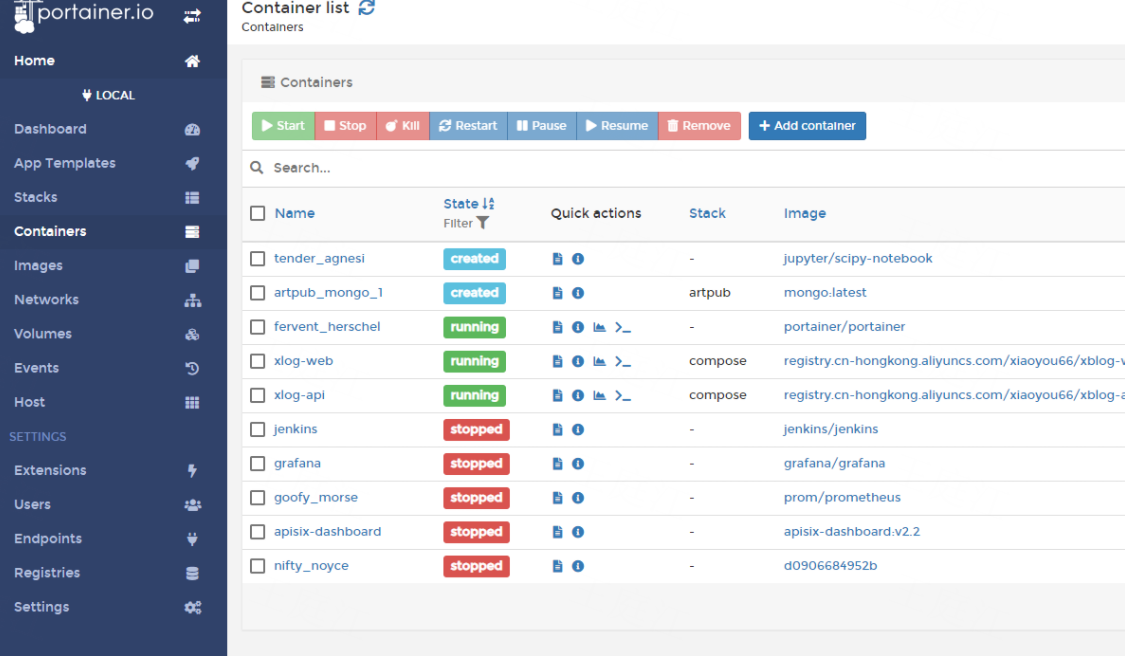
Task: Open logs icon for fervent_herschel
Action: click(557, 327)
